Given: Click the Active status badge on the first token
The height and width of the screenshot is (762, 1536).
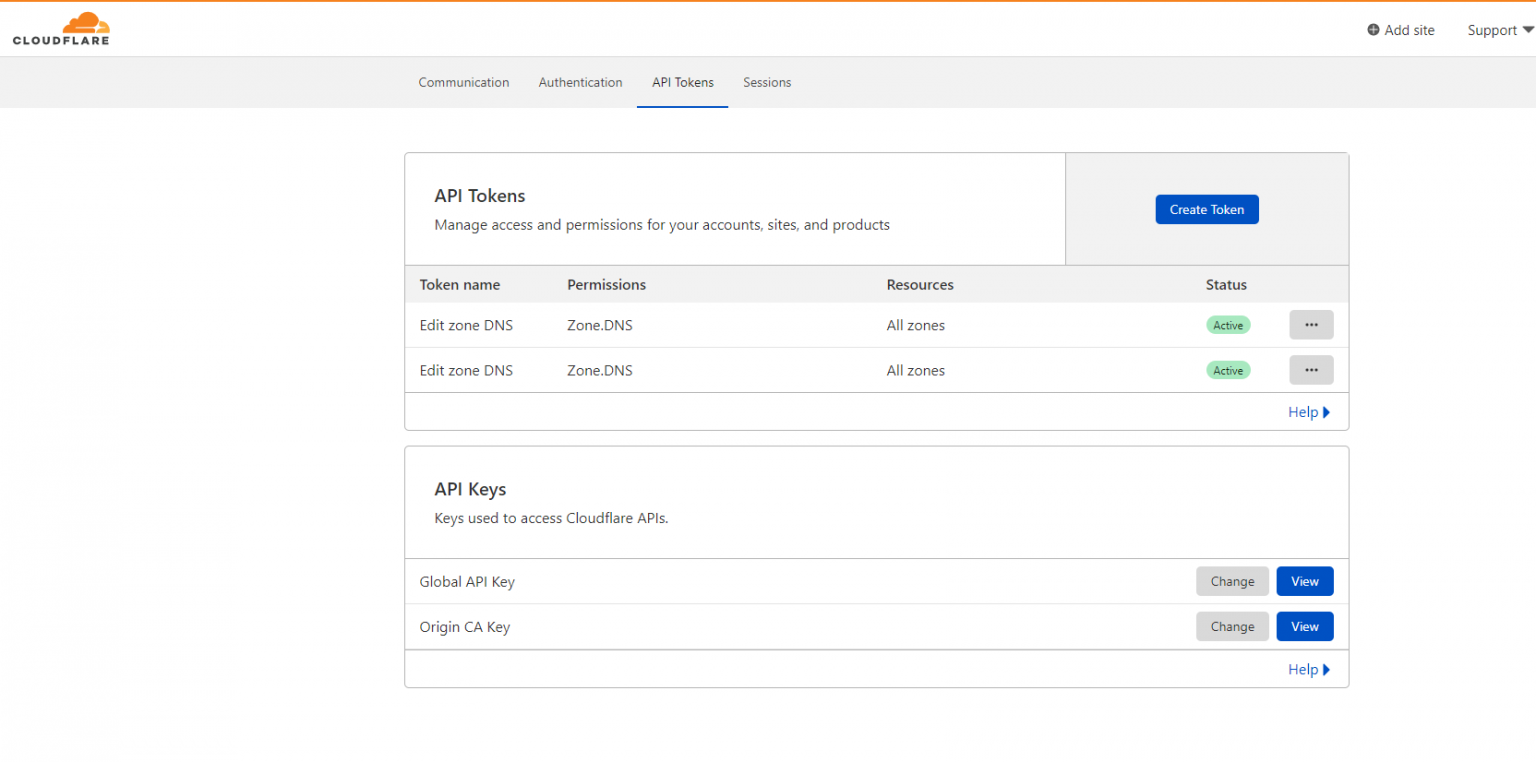Looking at the screenshot, I should [x=1228, y=324].
